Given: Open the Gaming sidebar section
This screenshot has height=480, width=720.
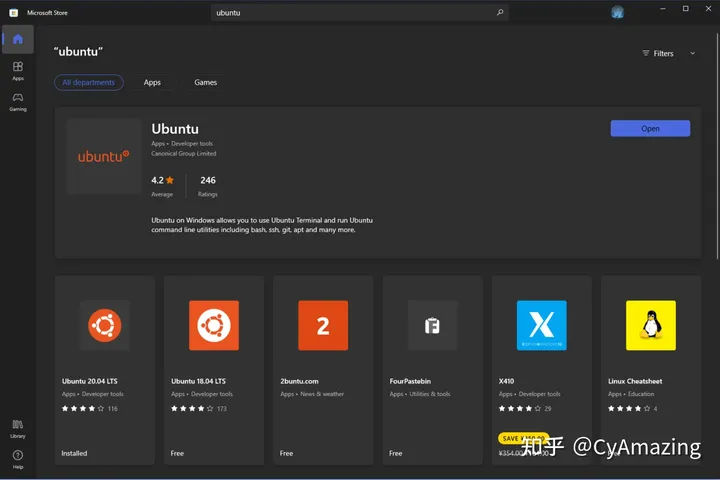Looking at the screenshot, I should [x=18, y=102].
